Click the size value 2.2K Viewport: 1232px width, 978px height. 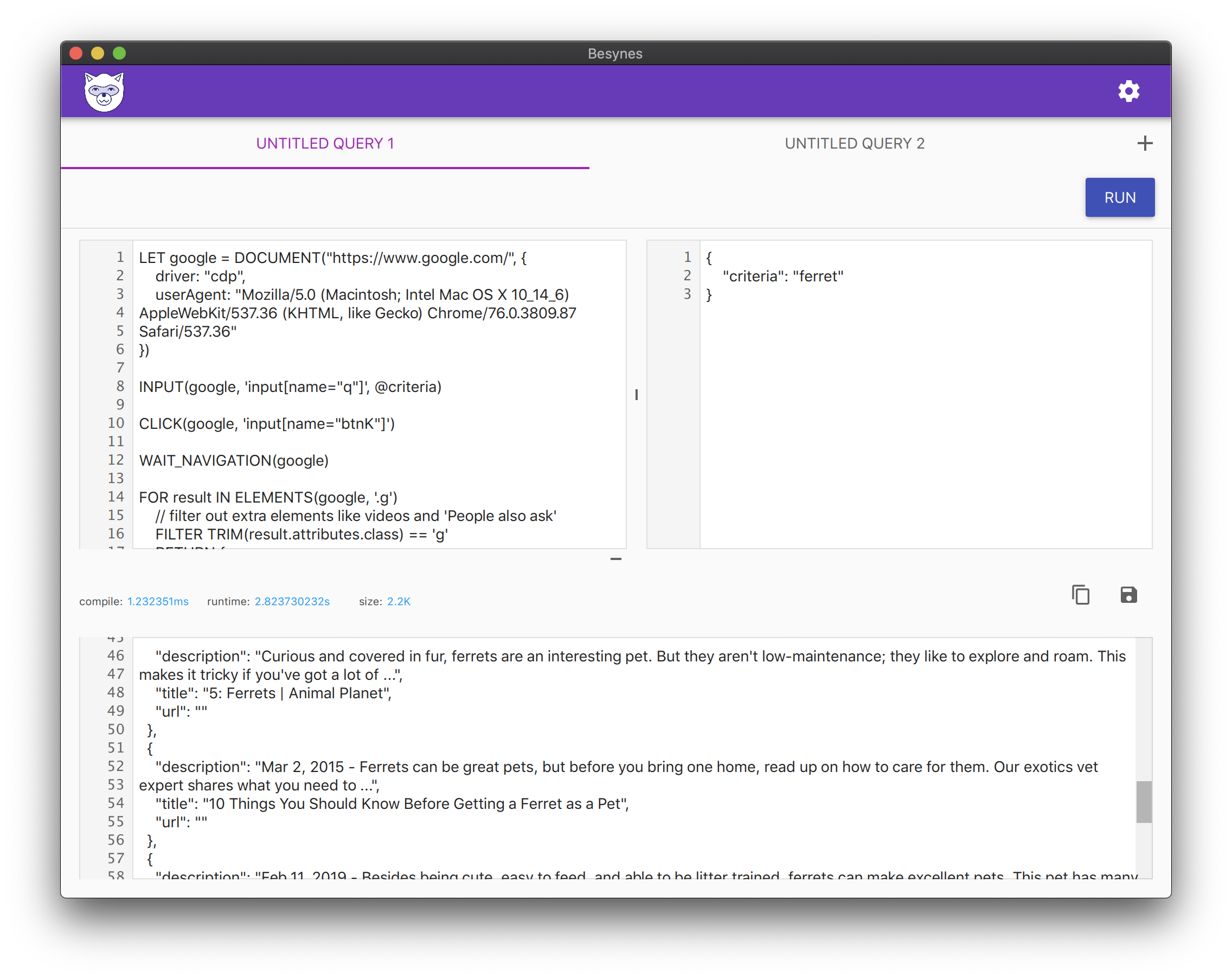click(399, 602)
